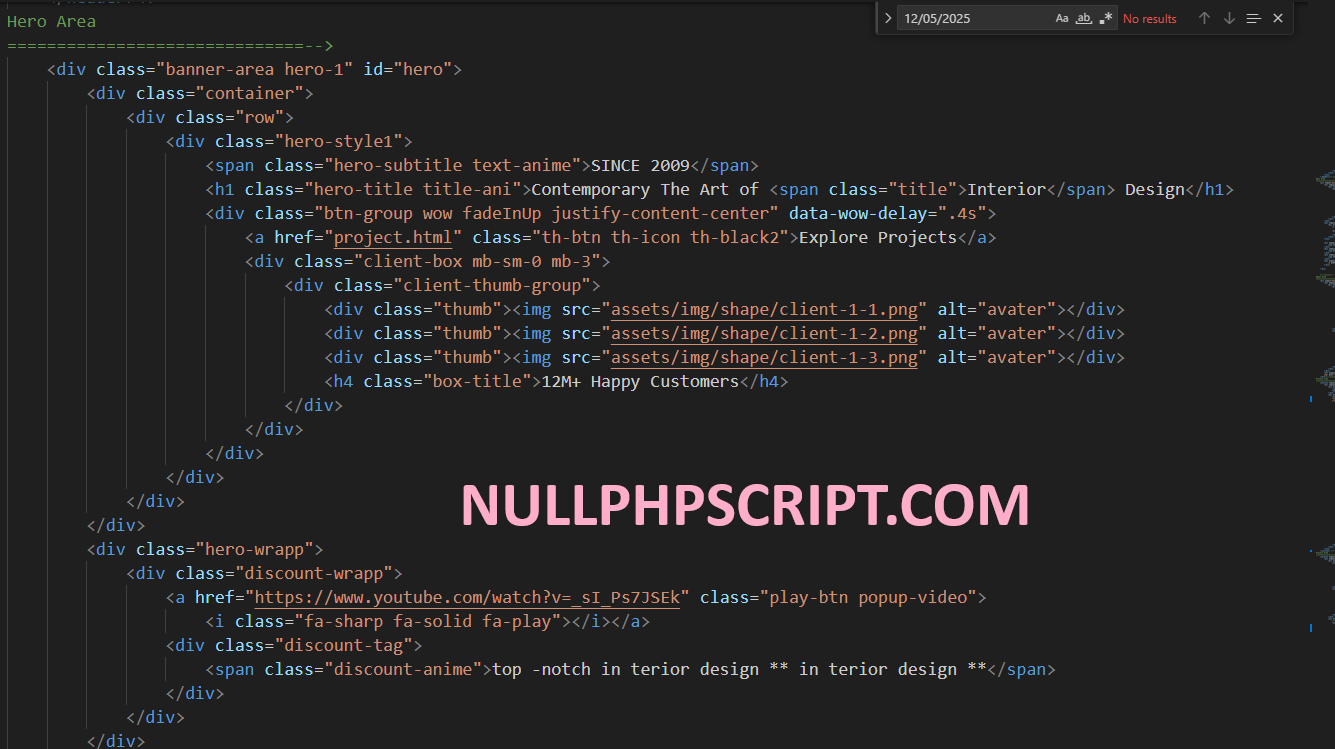Toggle Match Case (Aa) in find widget
This screenshot has width=1335, height=749.
tap(1062, 18)
